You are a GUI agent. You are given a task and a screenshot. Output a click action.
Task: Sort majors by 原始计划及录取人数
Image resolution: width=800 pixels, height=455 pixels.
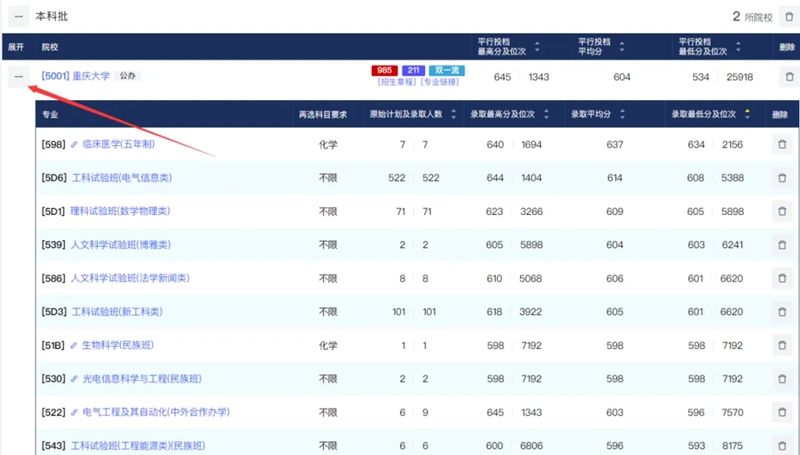point(452,114)
